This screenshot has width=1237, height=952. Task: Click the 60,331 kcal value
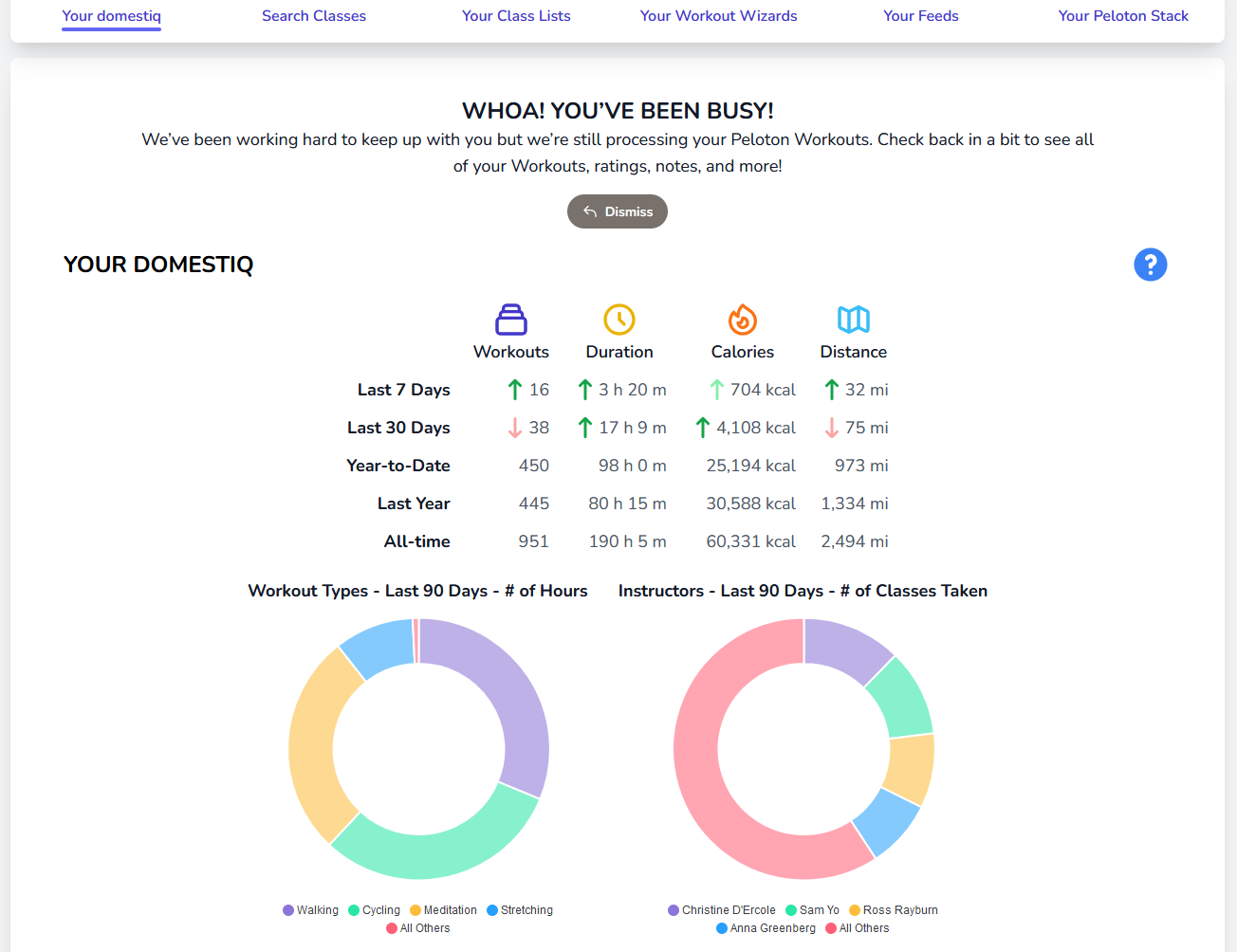pos(751,541)
